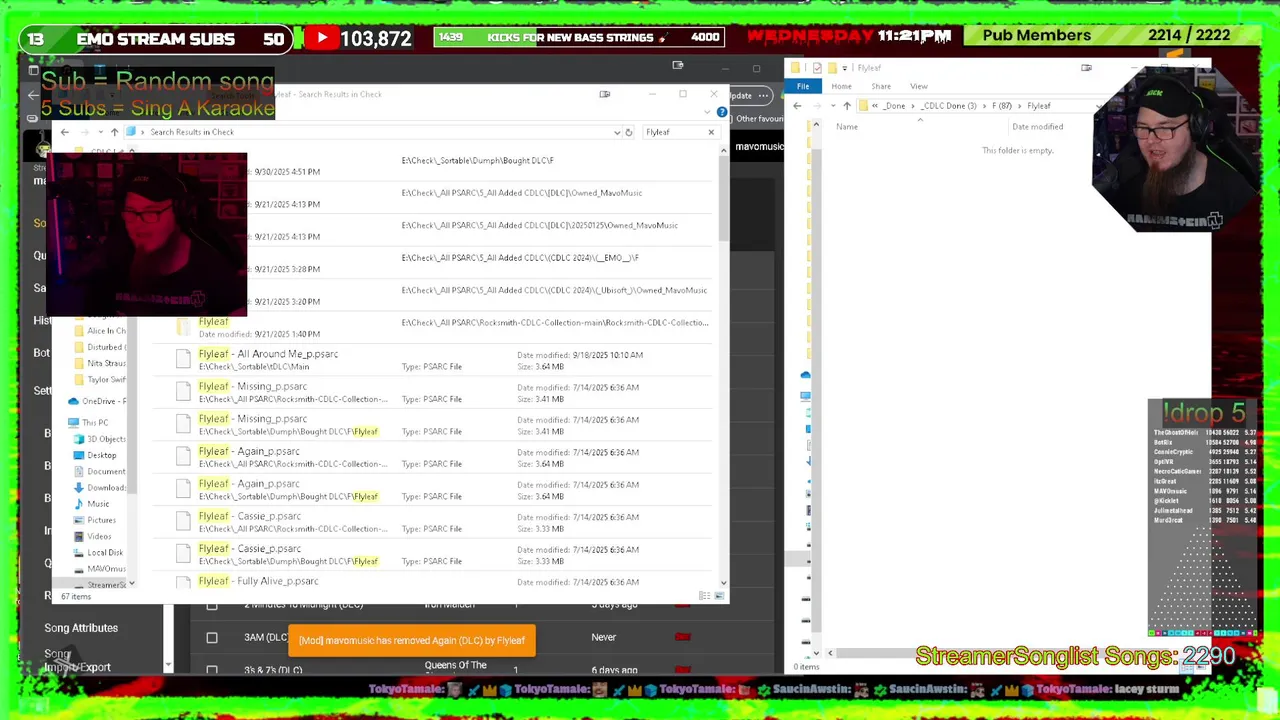Select the Bought DLC\F folder result path
The height and width of the screenshot is (720, 1280).
(477, 160)
